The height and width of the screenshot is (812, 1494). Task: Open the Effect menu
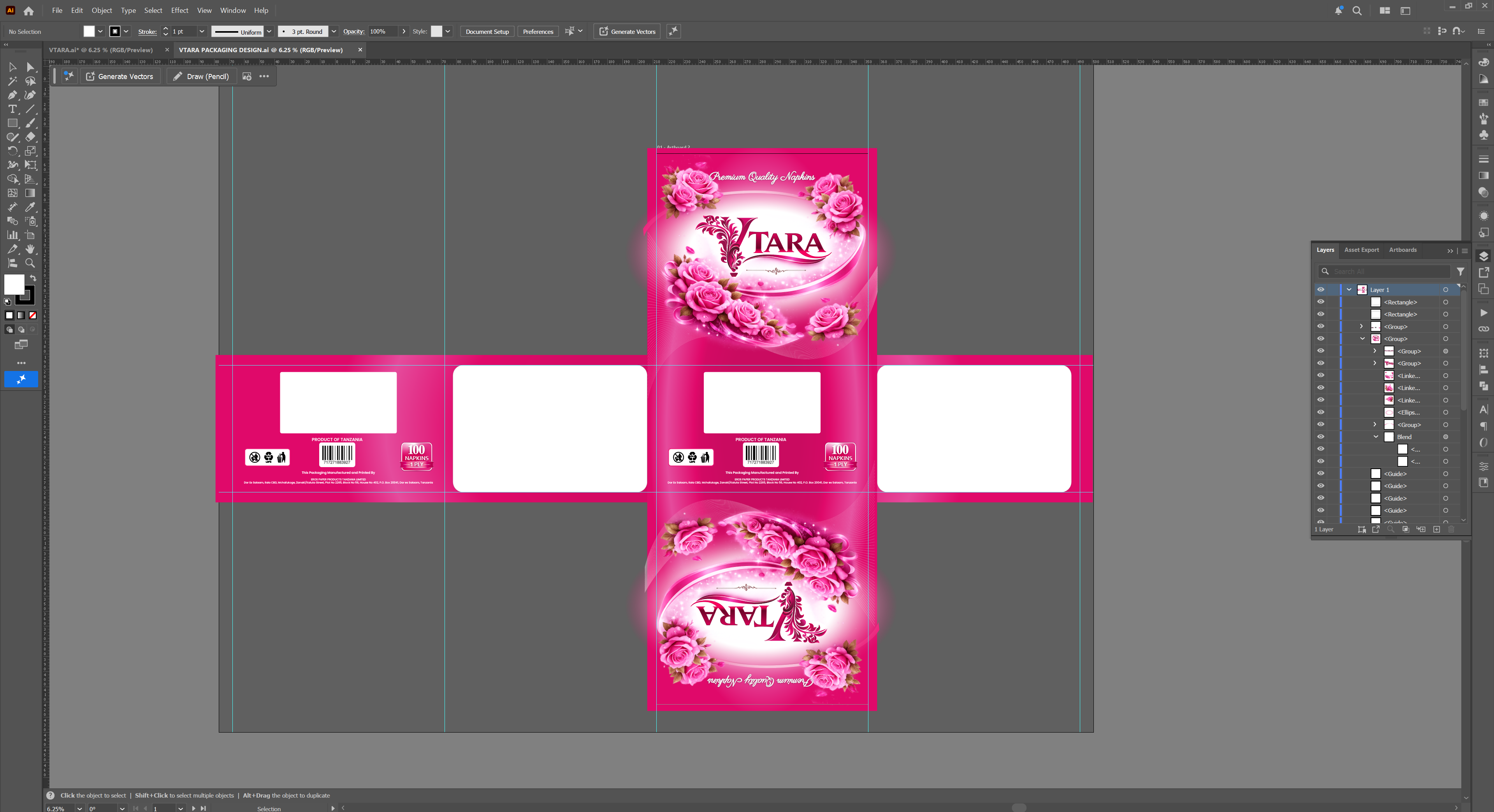[180, 11]
